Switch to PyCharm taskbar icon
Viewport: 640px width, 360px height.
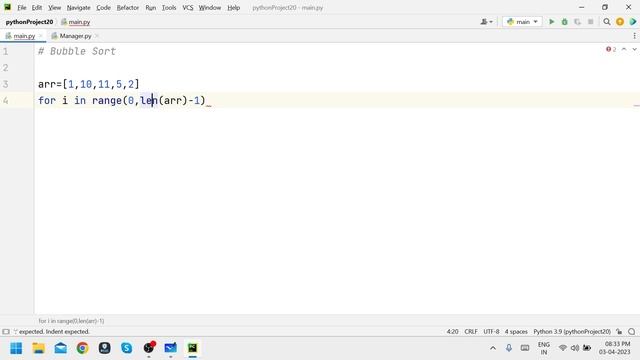click(x=193, y=348)
